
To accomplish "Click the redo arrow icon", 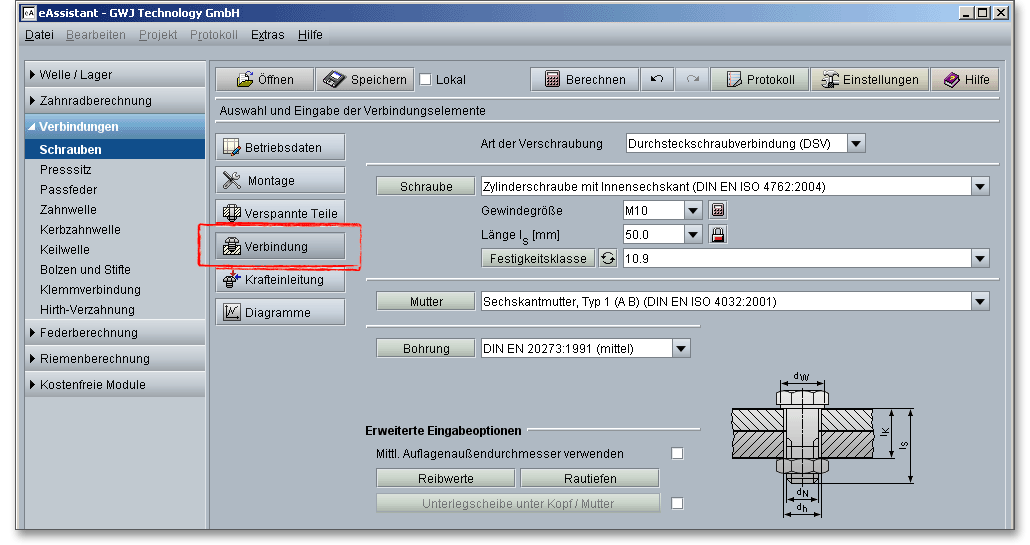I will [x=692, y=80].
